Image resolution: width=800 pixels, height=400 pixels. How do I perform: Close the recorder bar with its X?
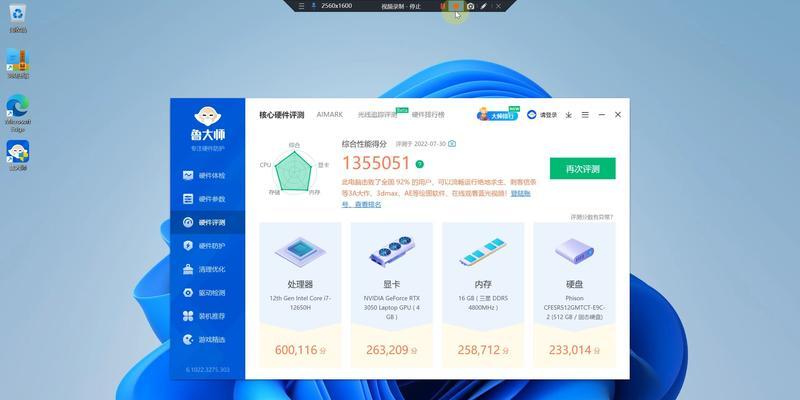tap(498, 6)
